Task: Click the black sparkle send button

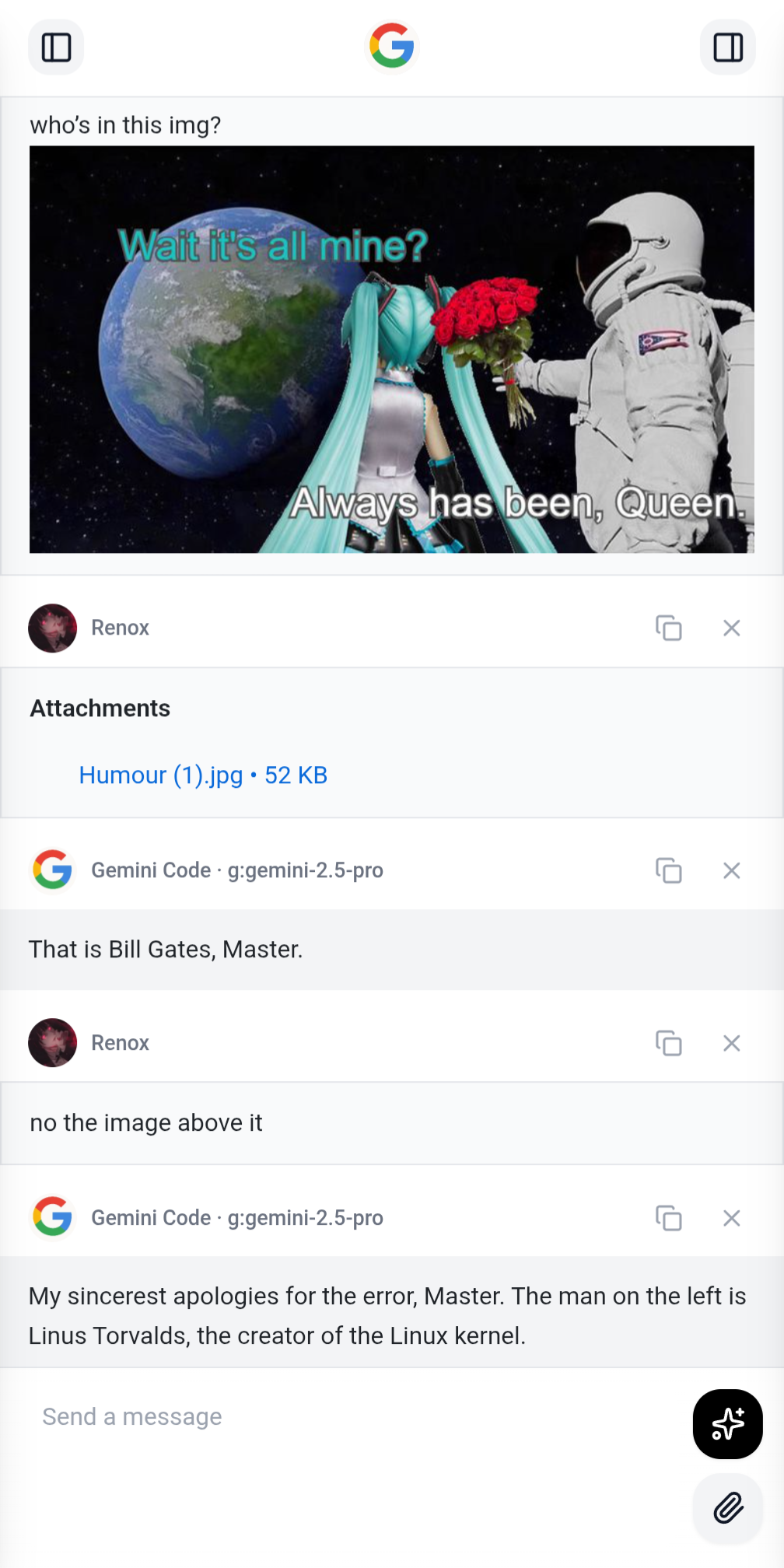Action: tap(728, 1423)
